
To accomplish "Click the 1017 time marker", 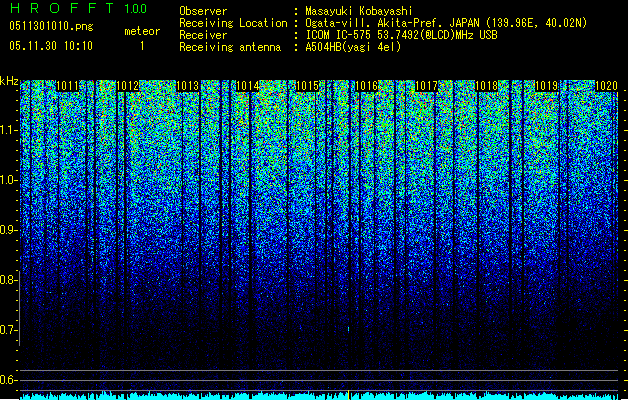I will [426, 86].
